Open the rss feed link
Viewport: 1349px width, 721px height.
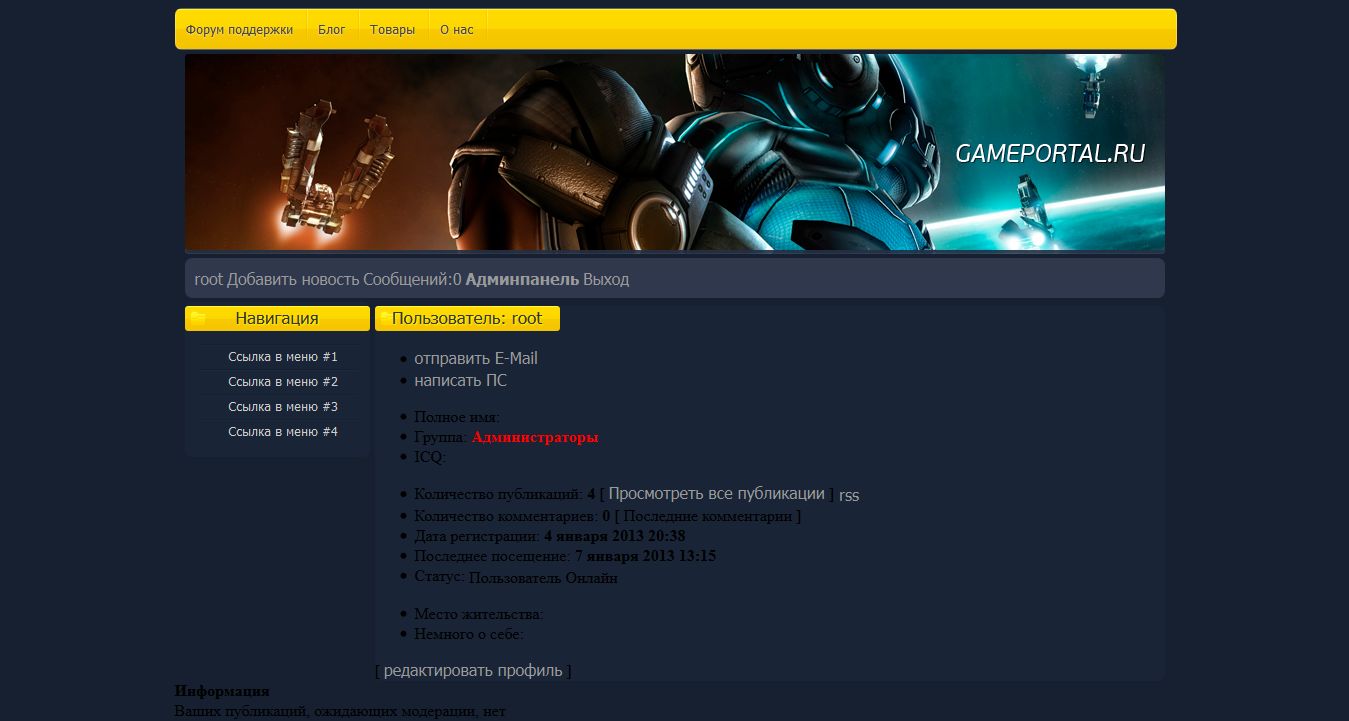pyautogui.click(x=849, y=495)
